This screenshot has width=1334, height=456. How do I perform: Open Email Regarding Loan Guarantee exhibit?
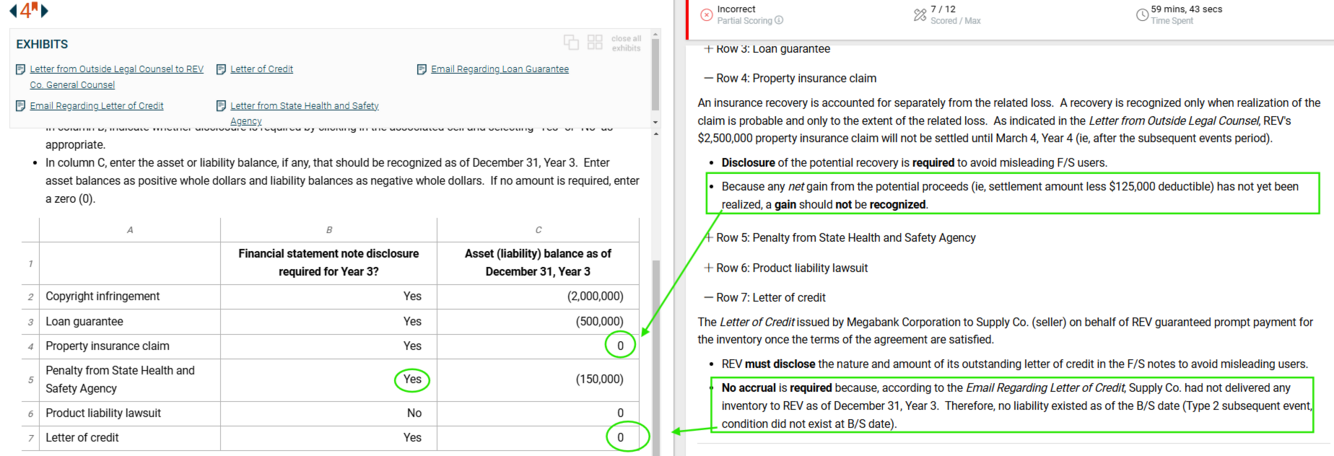(x=500, y=69)
